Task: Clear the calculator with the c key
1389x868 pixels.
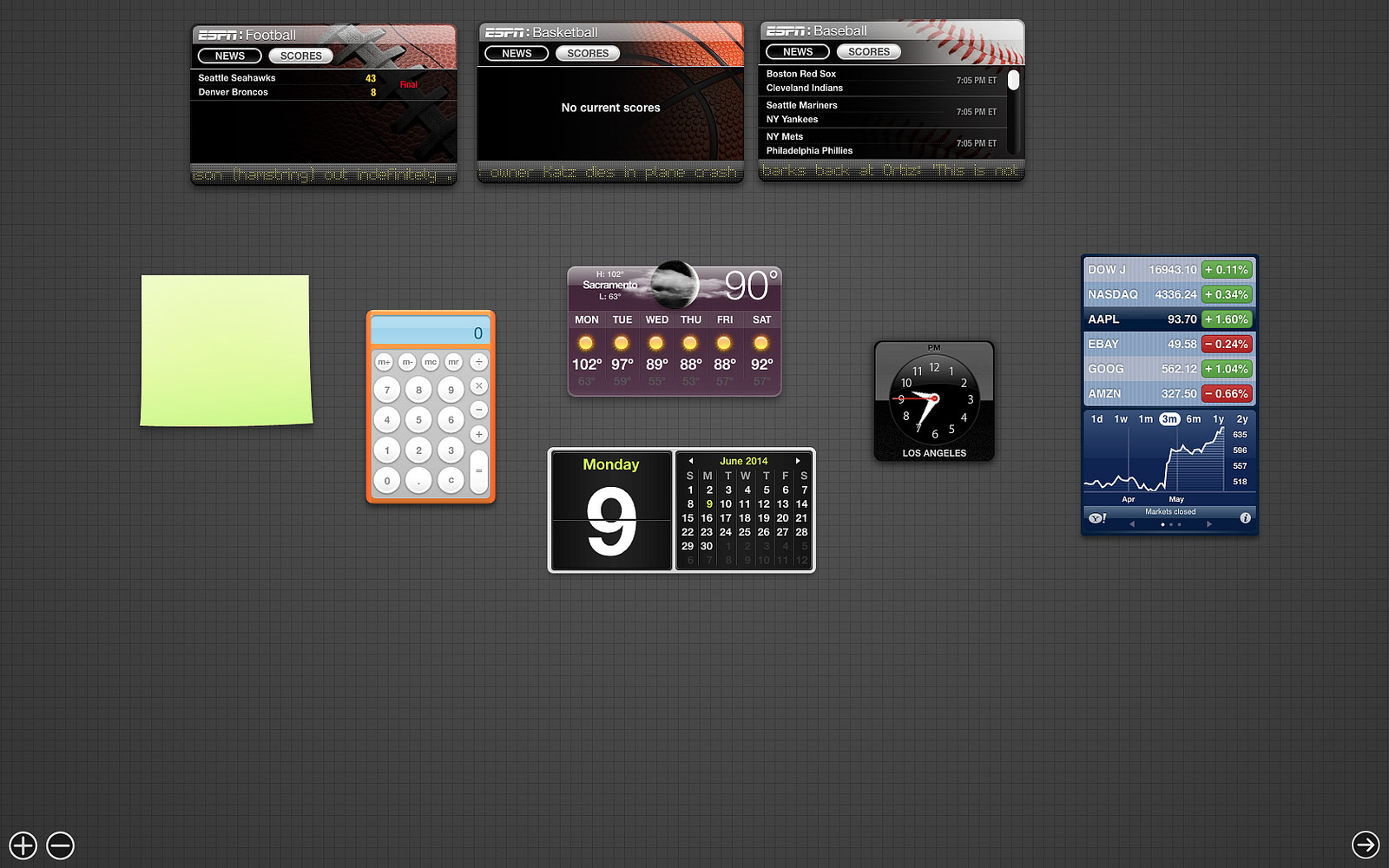Action: [x=451, y=479]
